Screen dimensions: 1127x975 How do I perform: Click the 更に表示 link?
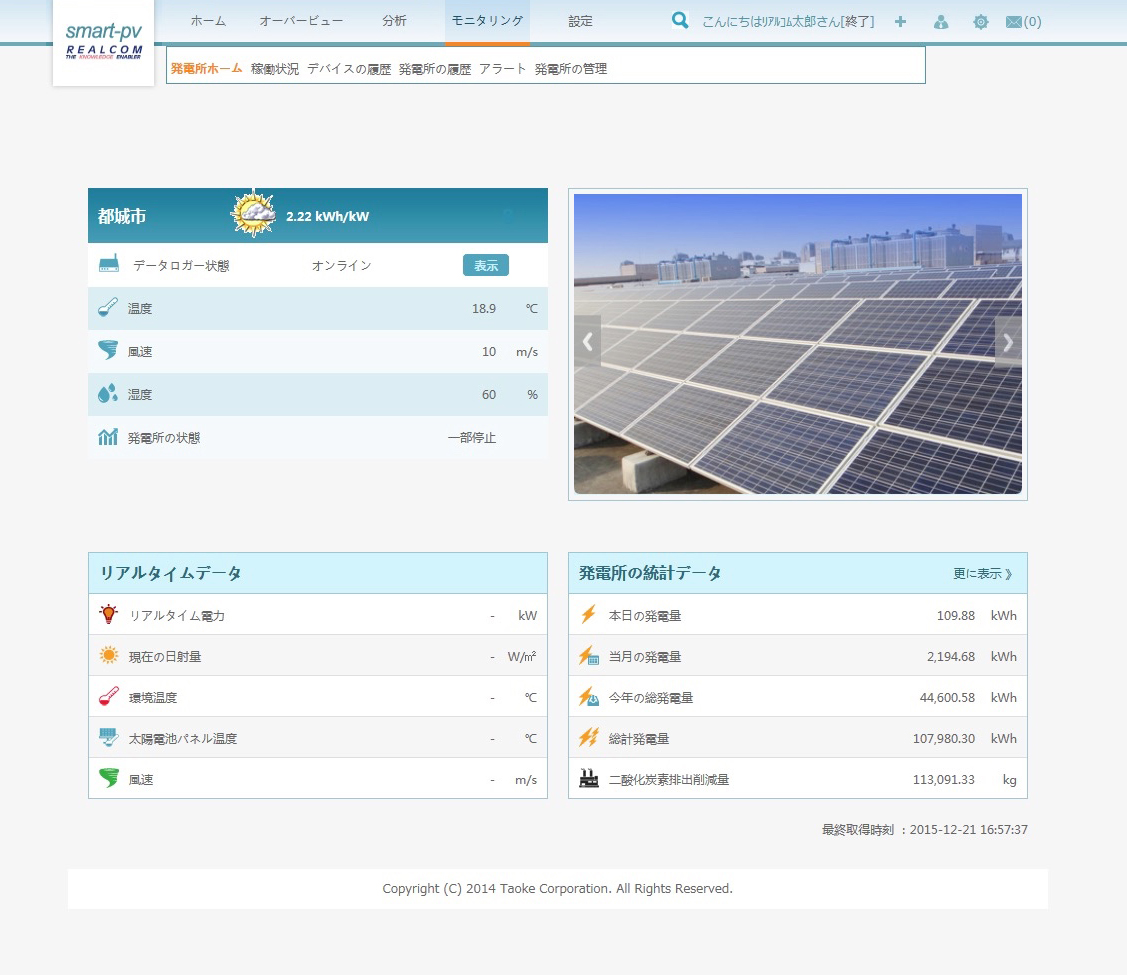[983, 573]
